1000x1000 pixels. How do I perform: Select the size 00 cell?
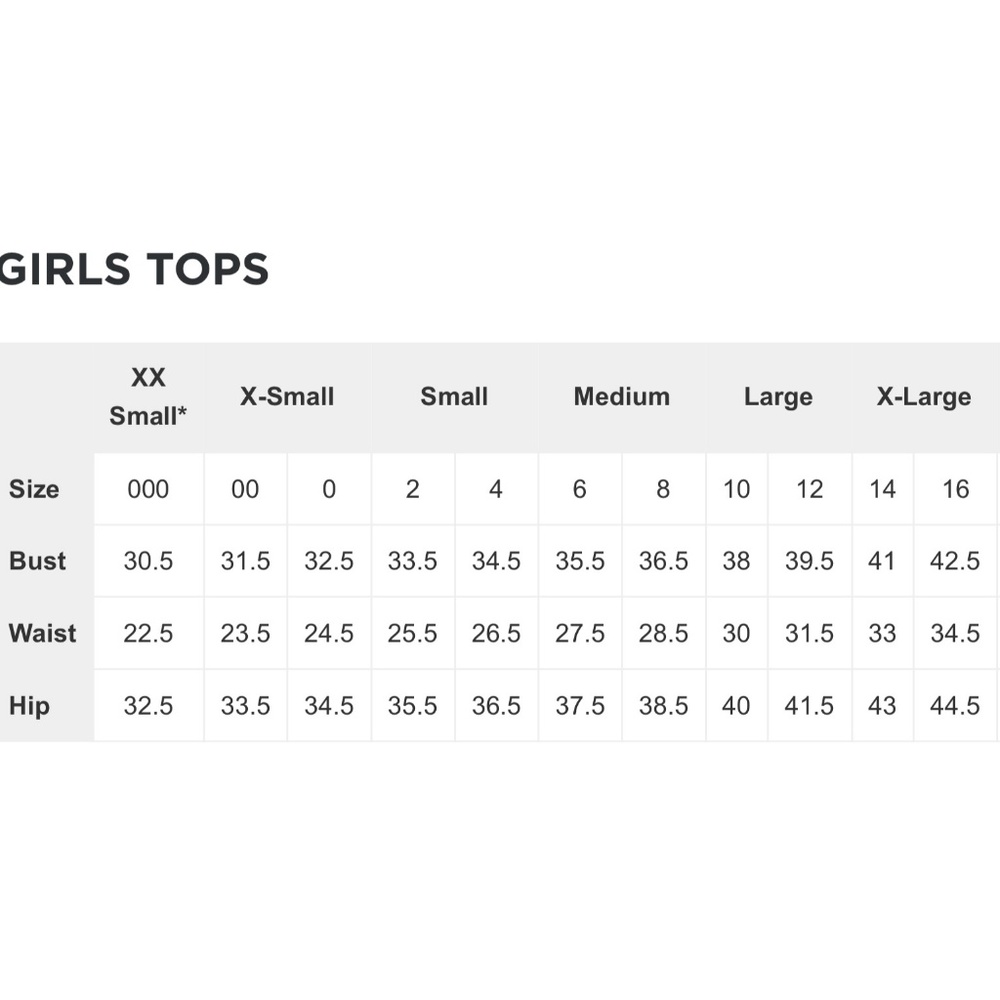(245, 489)
